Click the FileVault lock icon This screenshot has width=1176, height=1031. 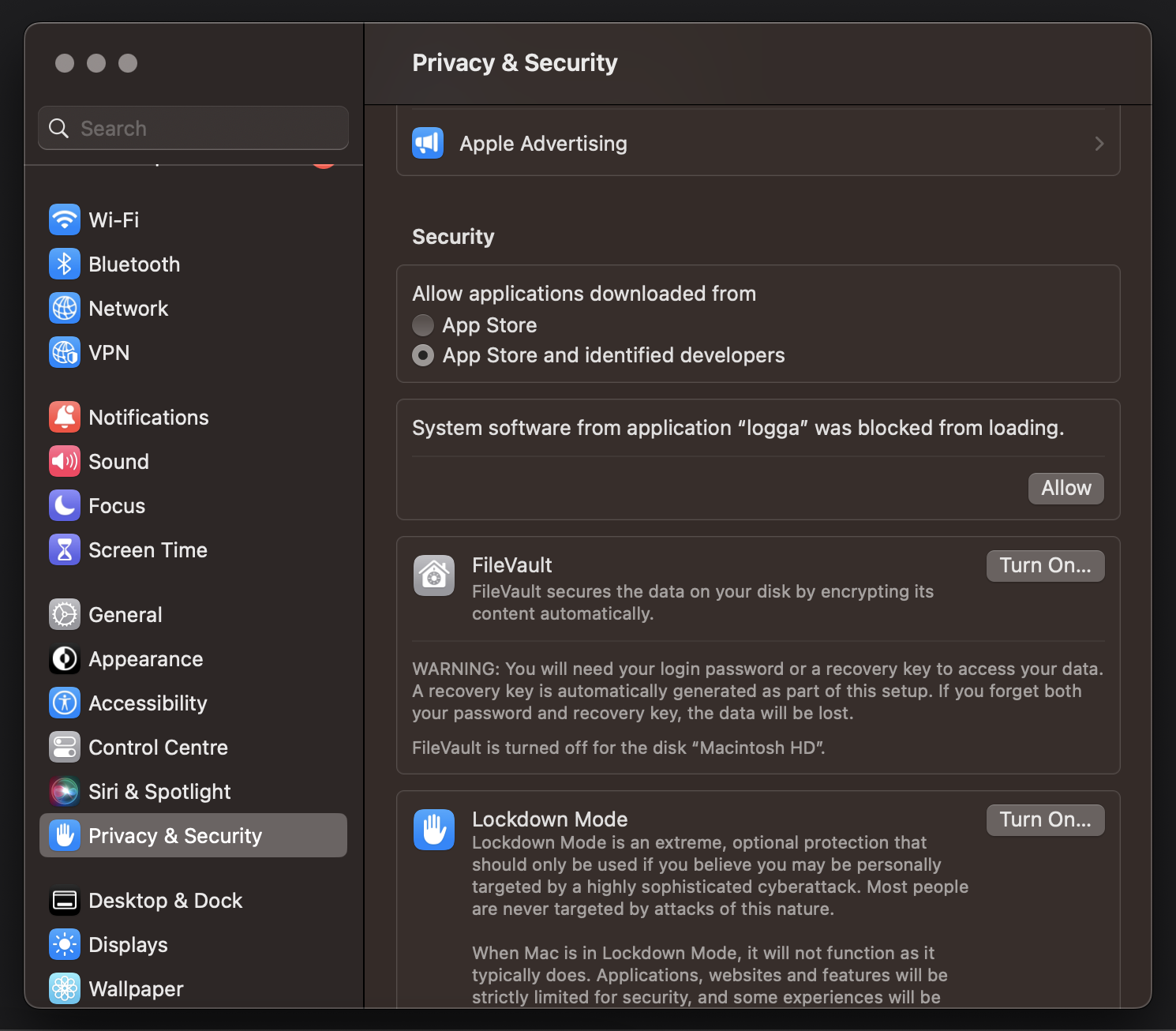coord(433,575)
